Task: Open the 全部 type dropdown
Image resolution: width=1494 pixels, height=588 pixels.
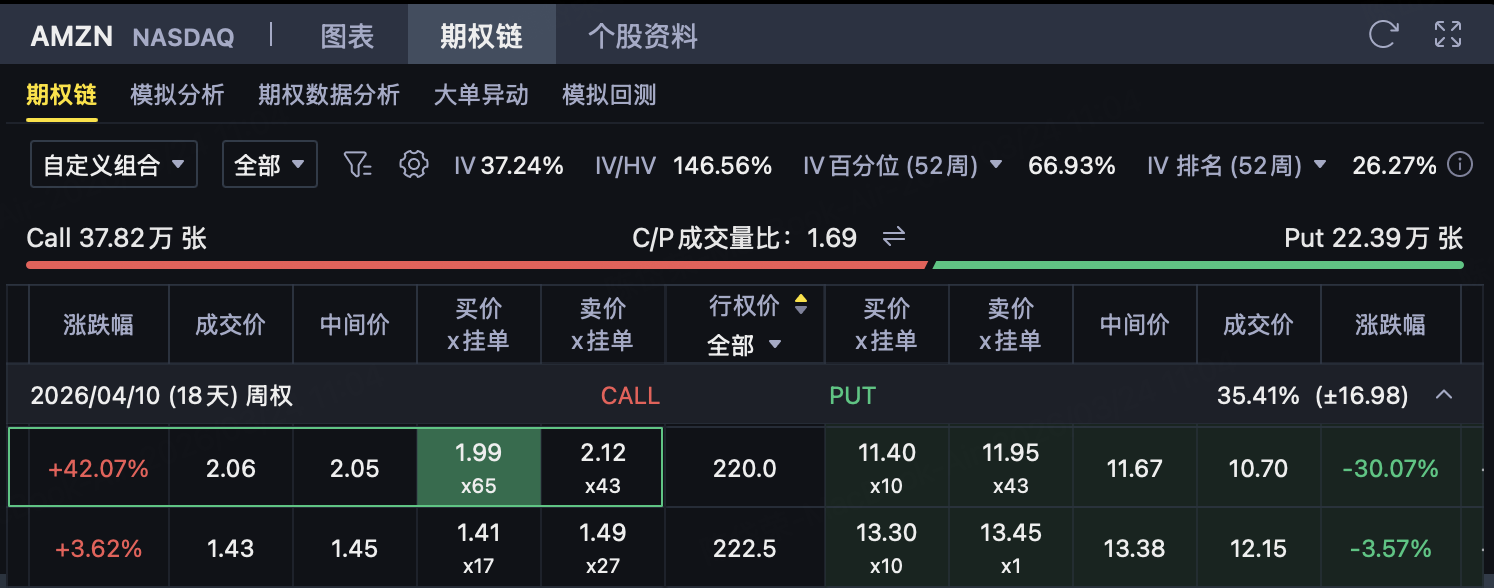Action: [x=269, y=165]
